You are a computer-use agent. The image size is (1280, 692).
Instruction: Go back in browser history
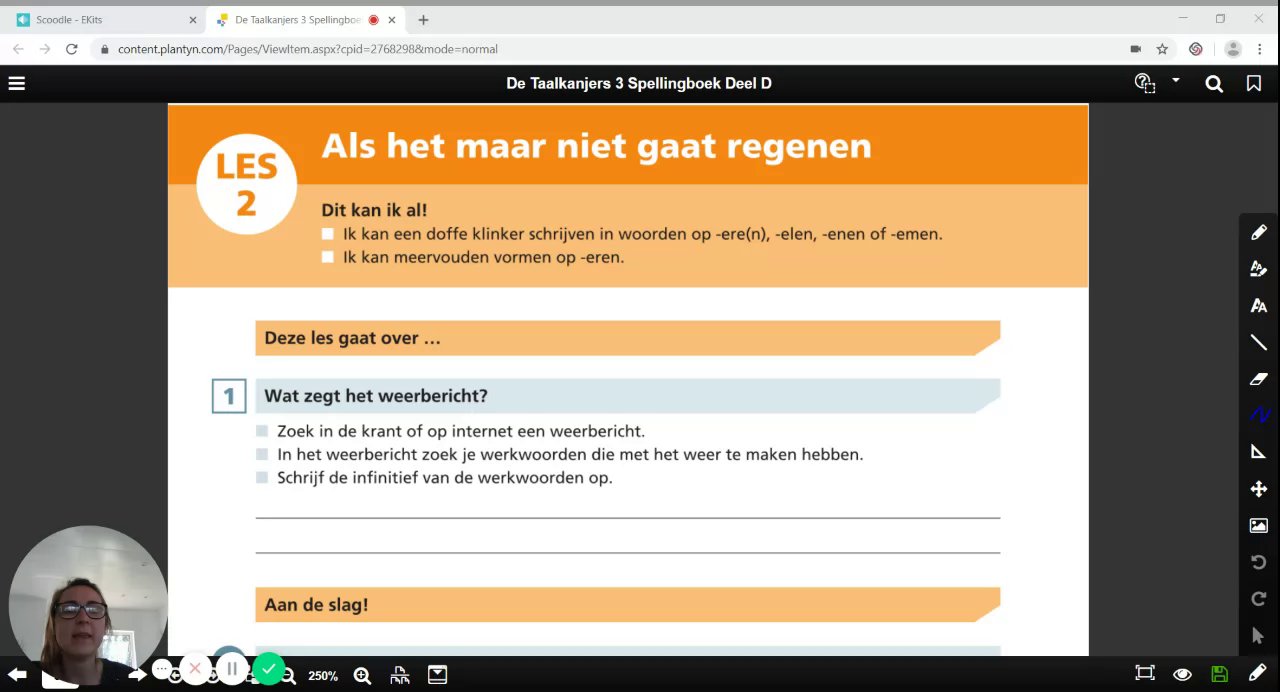click(x=18, y=49)
